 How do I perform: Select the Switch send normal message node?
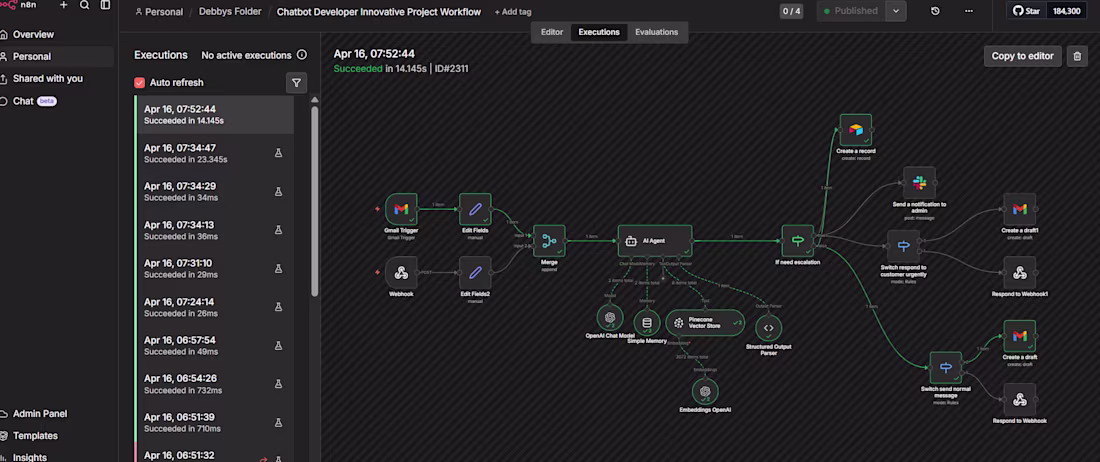tap(946, 367)
